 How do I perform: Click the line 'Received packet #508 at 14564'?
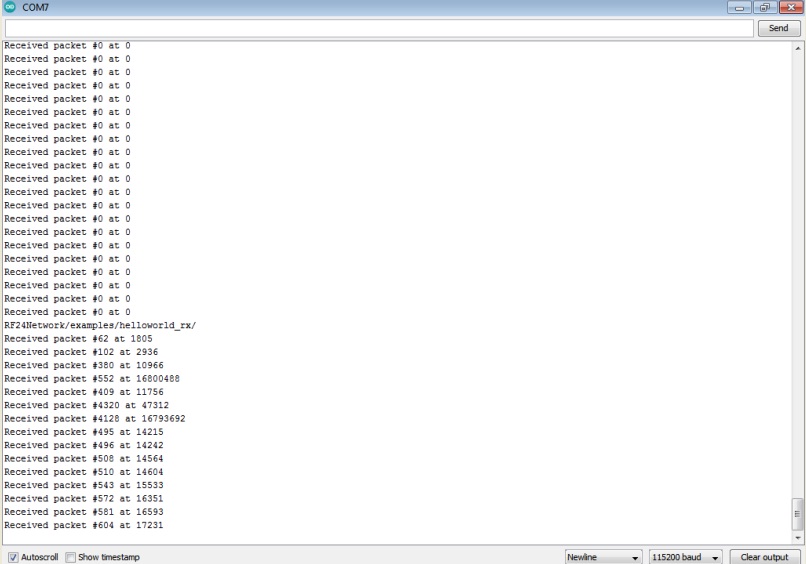(84, 459)
